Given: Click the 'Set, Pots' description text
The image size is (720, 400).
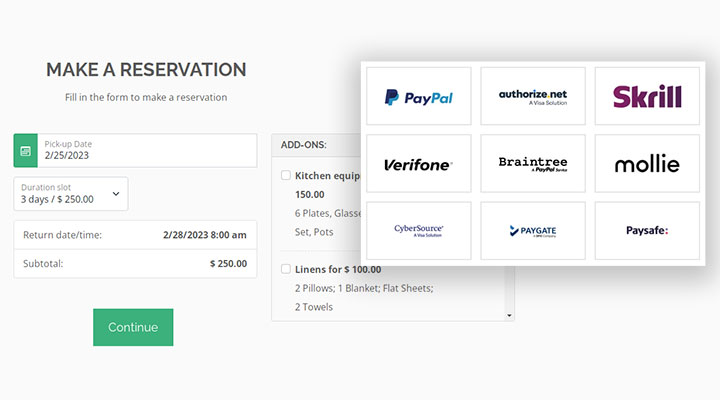Looking at the screenshot, I should click(x=314, y=232).
